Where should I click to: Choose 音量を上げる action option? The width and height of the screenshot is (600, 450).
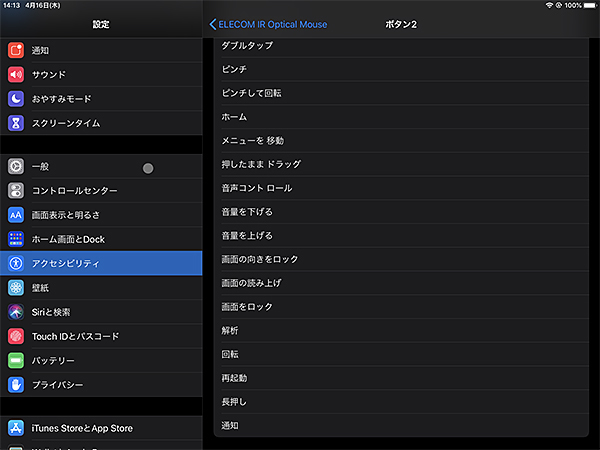[400, 235]
